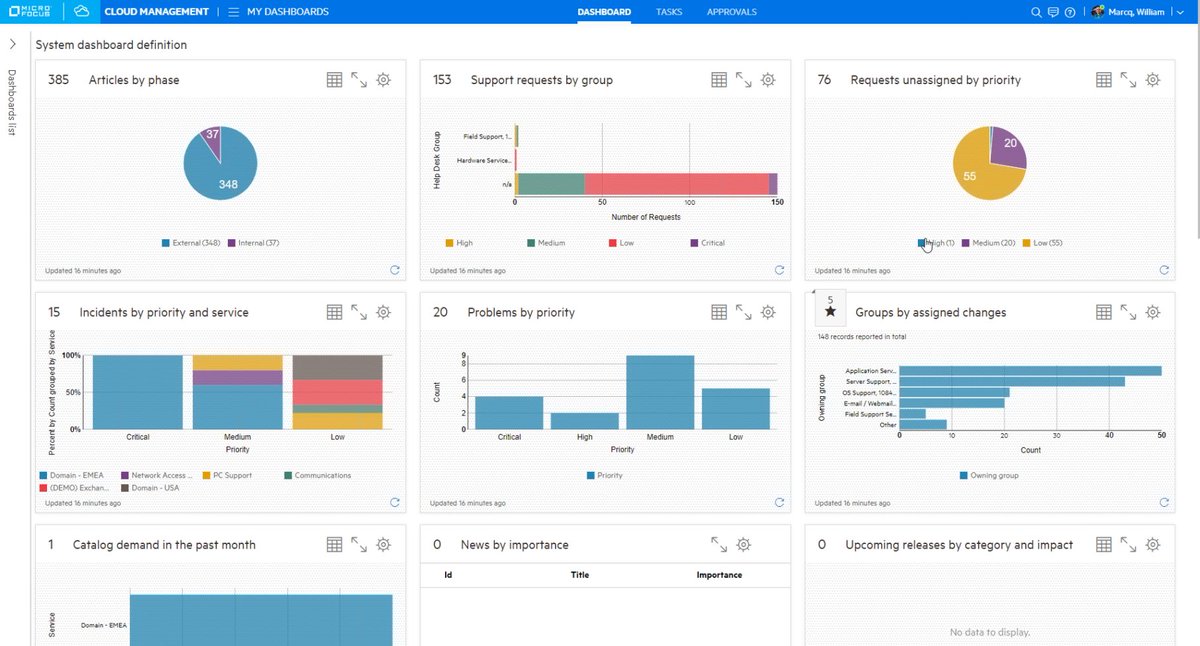This screenshot has height=646, width=1200.
Task: Open search in the top bar
Action: pyautogui.click(x=1036, y=12)
